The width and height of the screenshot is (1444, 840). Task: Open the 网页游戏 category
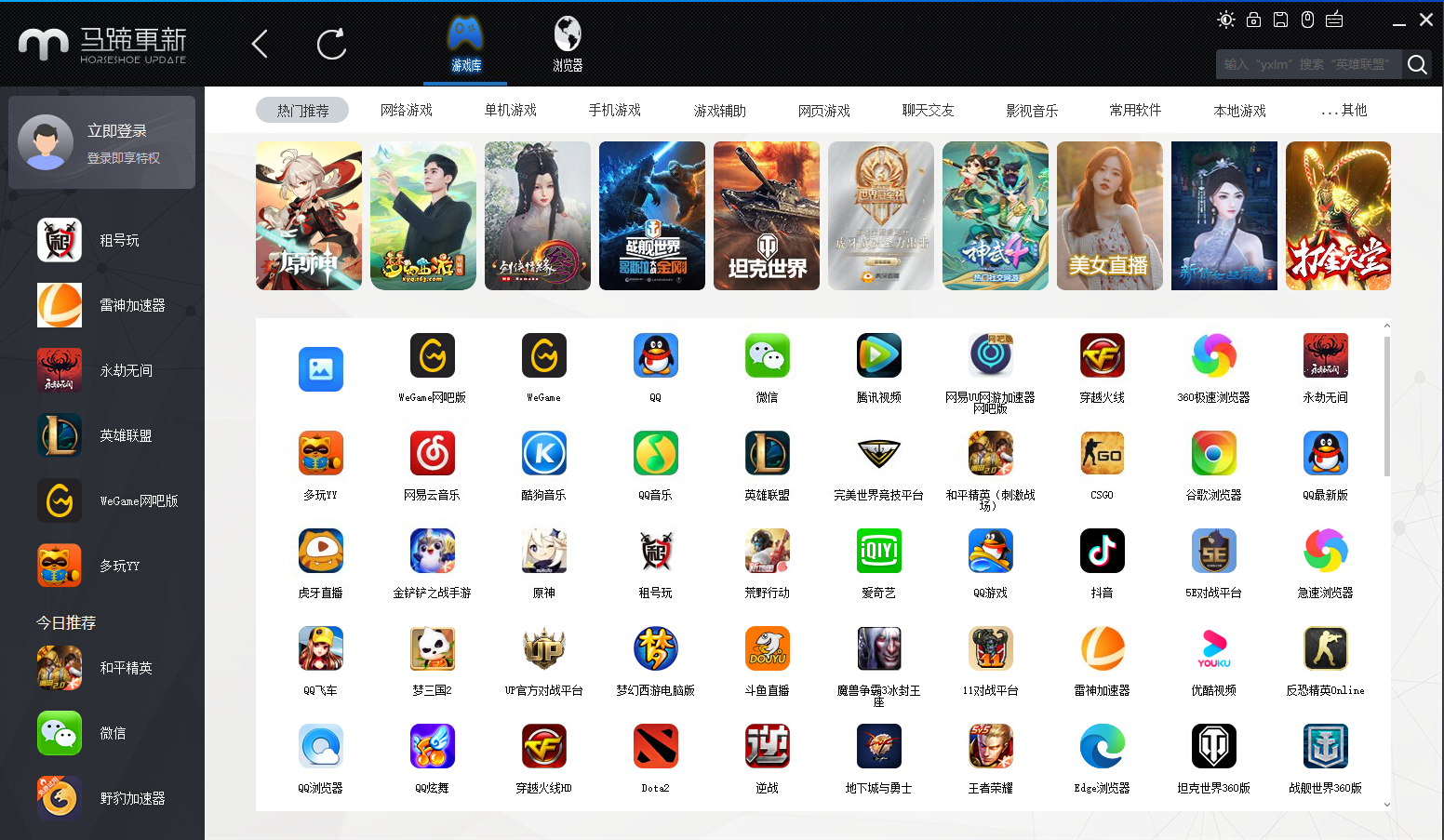pyautogui.click(x=824, y=110)
